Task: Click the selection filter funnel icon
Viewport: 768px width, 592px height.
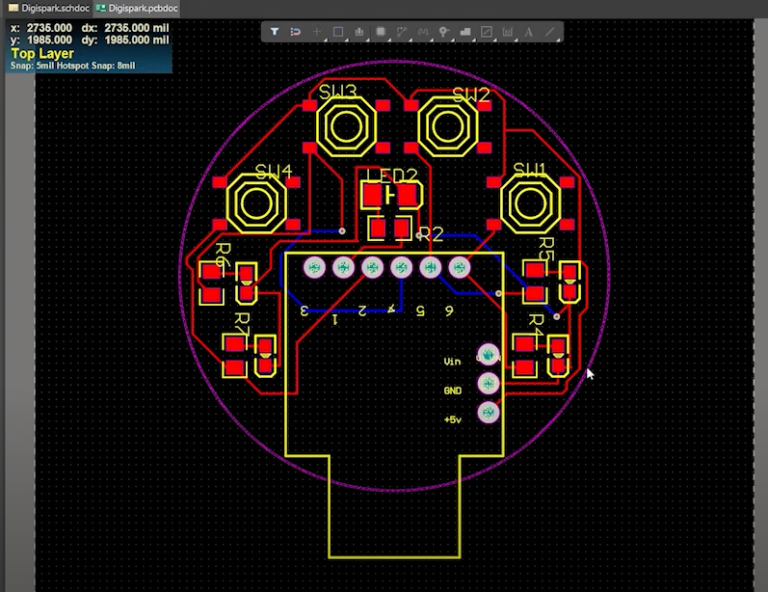Action: click(x=275, y=32)
